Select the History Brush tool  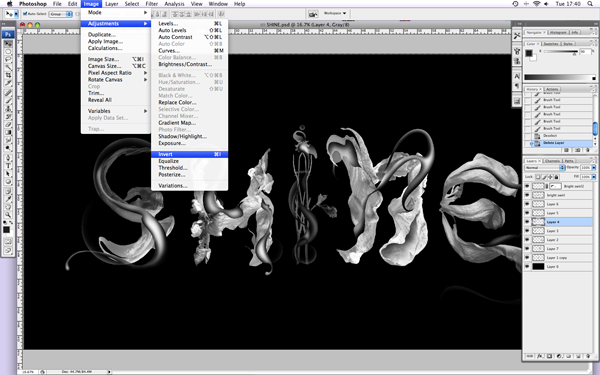pyautogui.click(x=8, y=116)
